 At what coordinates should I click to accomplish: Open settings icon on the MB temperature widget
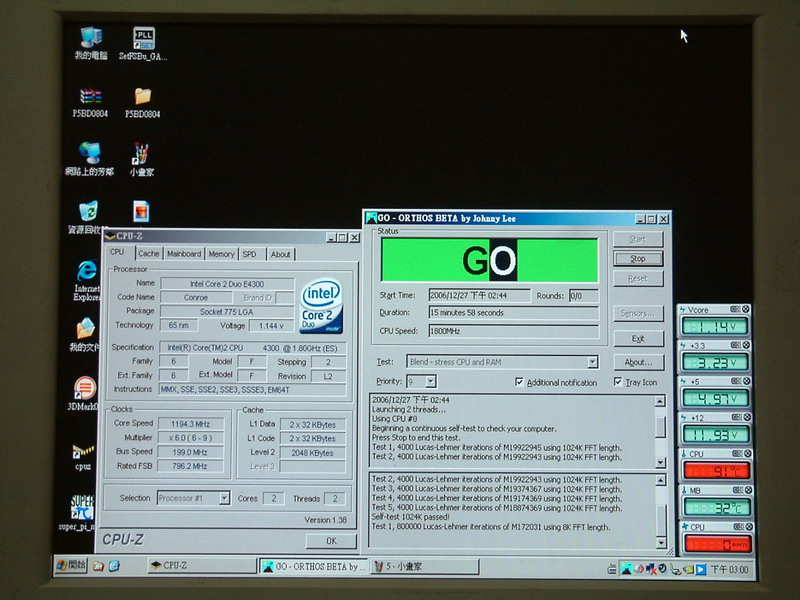point(738,490)
